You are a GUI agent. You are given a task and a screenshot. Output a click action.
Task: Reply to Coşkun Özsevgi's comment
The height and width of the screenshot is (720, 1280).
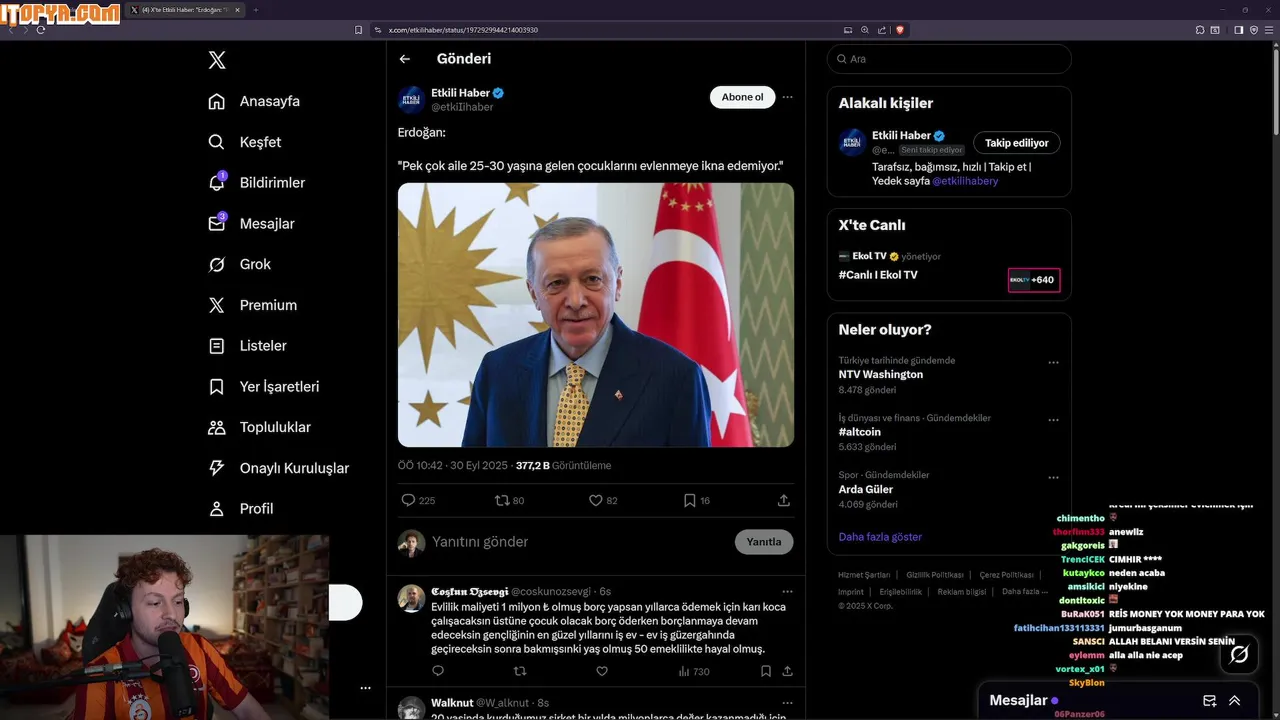click(x=438, y=671)
